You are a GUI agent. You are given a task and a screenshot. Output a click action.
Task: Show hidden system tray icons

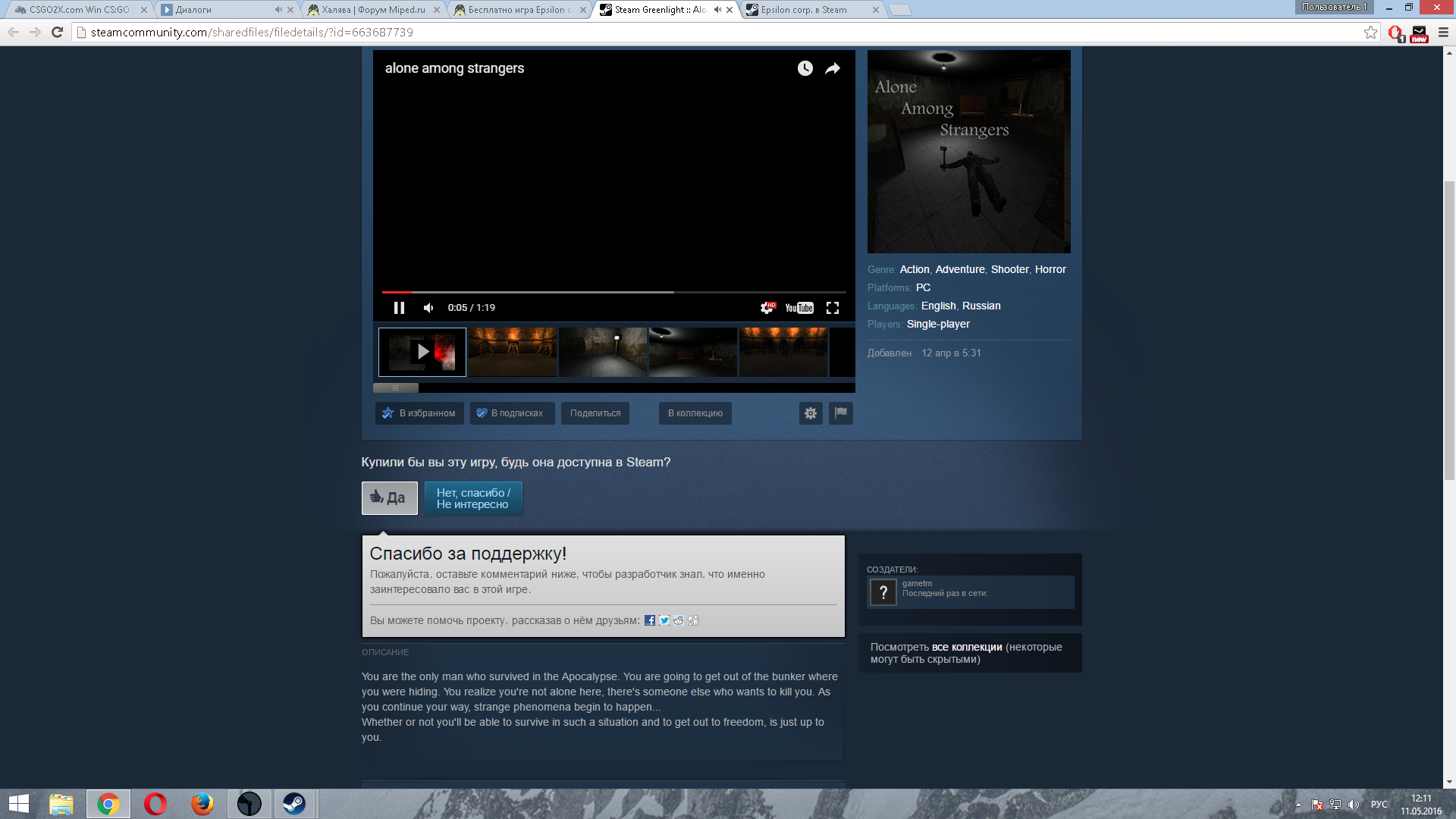tap(1298, 805)
